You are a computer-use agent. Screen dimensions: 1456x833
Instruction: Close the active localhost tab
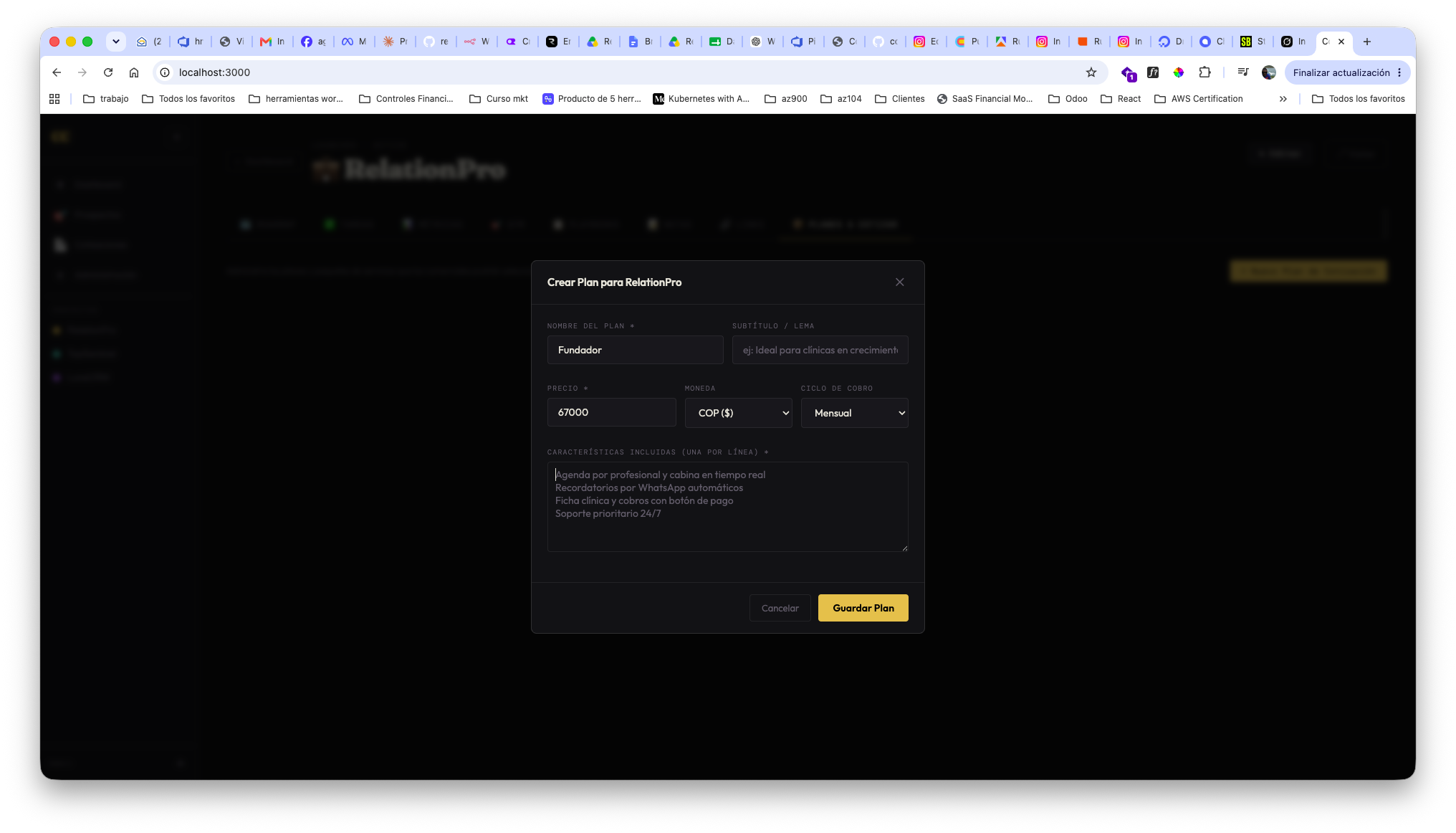[x=1341, y=42]
